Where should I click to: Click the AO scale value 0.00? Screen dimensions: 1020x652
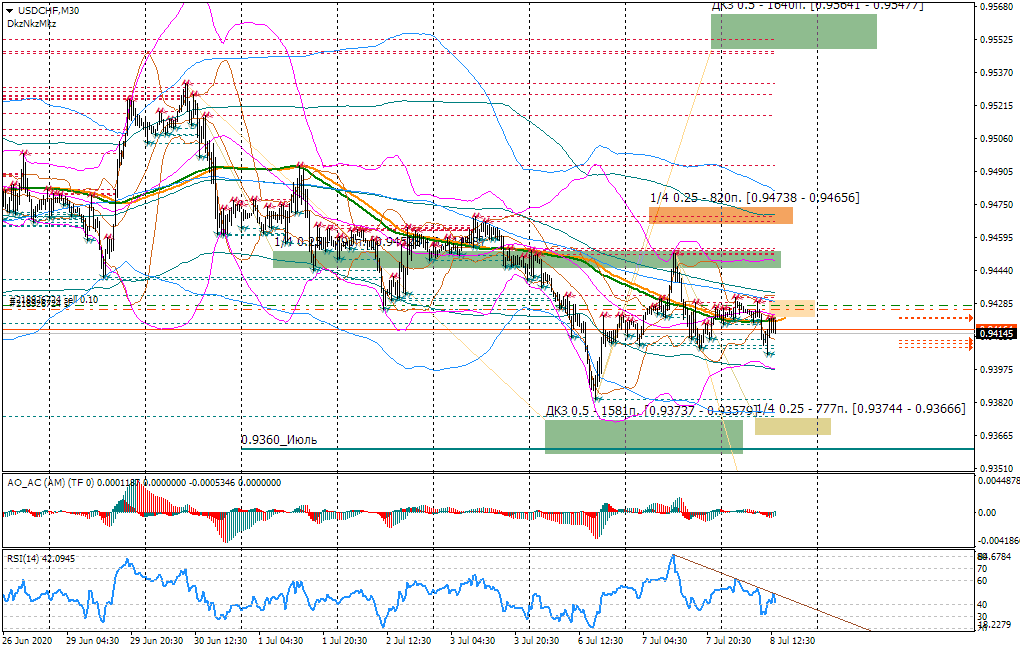(987, 513)
